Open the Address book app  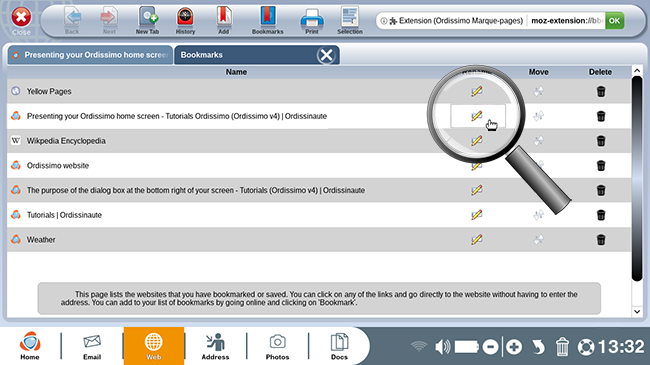point(215,346)
